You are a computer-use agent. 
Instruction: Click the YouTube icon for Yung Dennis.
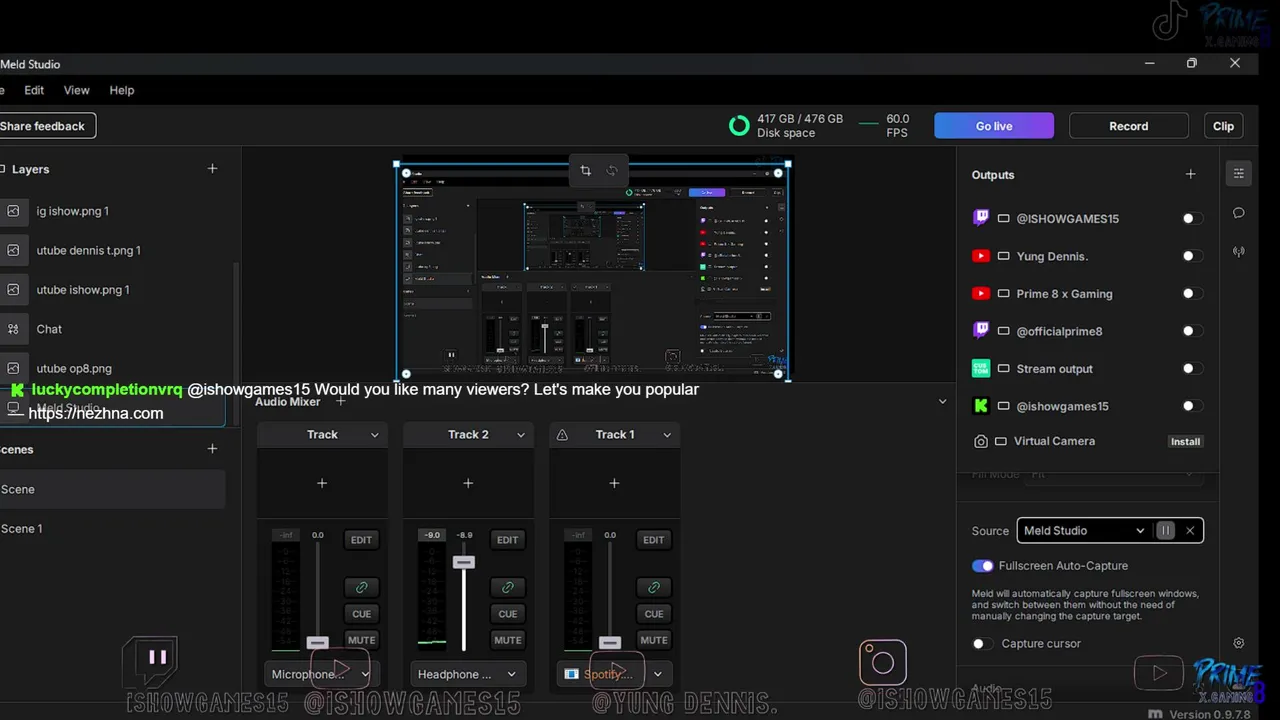[x=981, y=256]
